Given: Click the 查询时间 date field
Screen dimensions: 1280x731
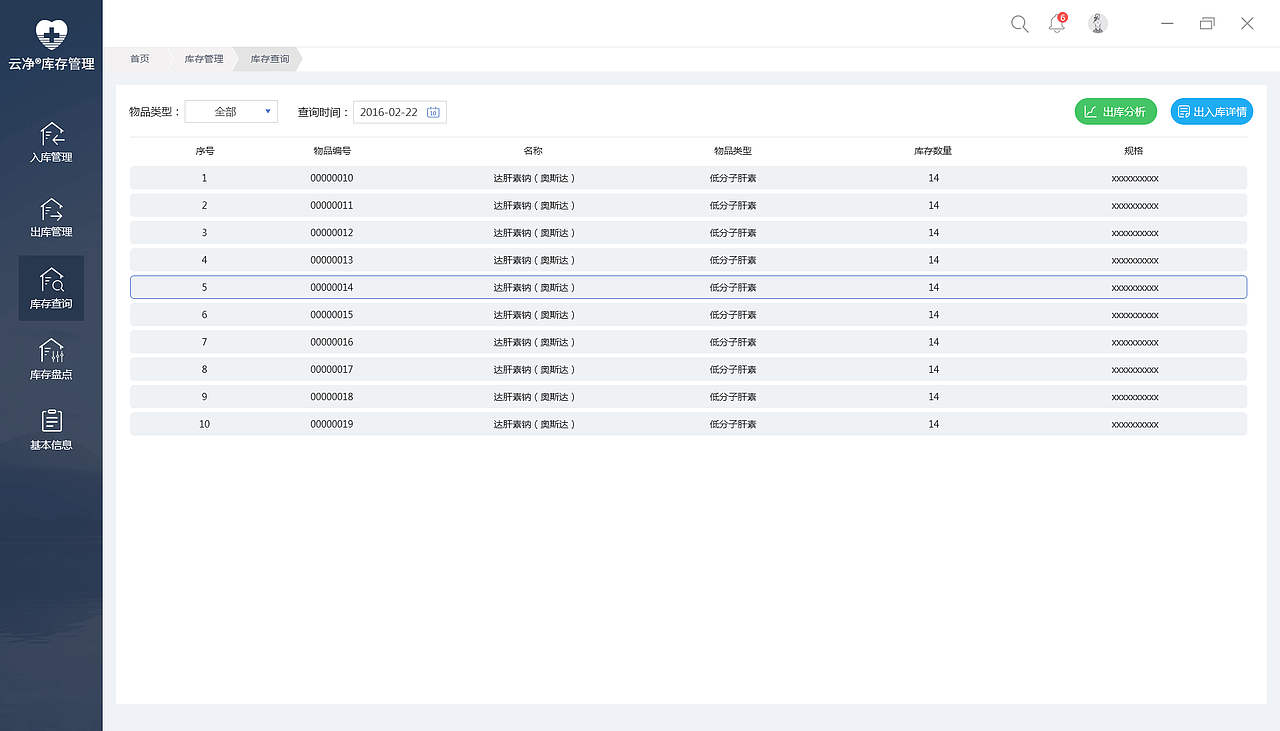Looking at the screenshot, I should [x=400, y=112].
